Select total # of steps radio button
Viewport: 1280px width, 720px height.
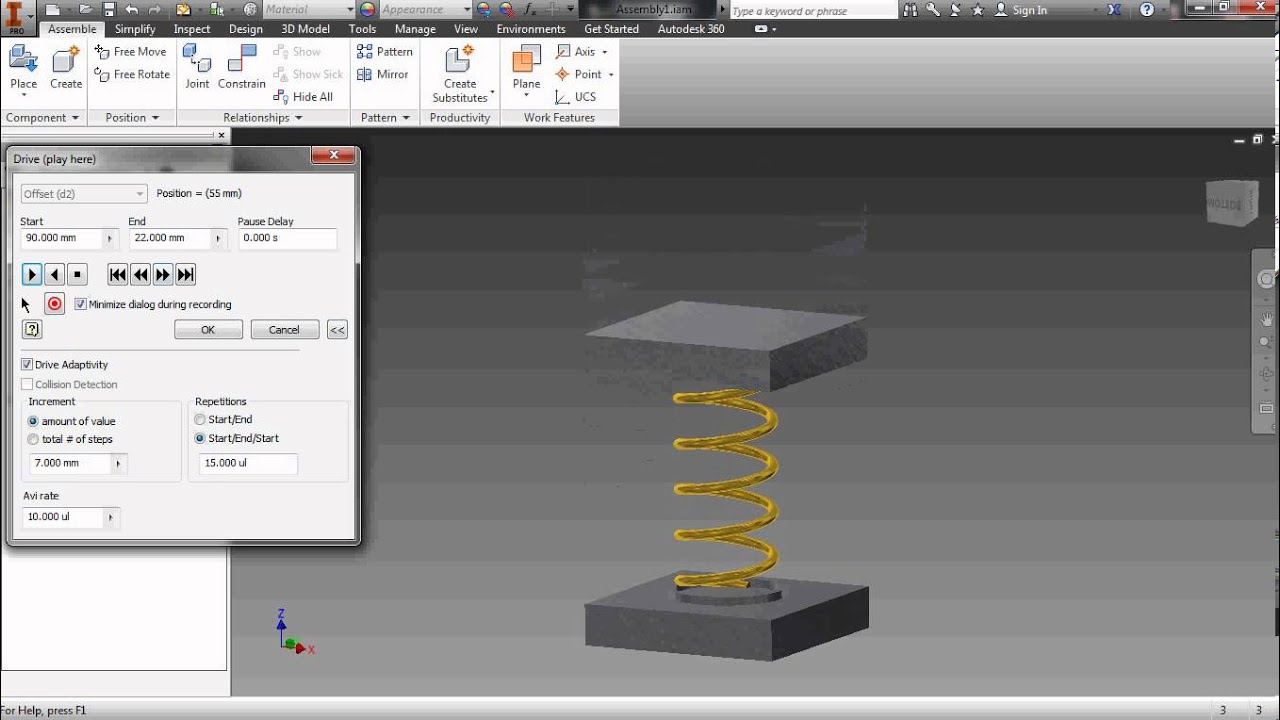pyautogui.click(x=33, y=439)
